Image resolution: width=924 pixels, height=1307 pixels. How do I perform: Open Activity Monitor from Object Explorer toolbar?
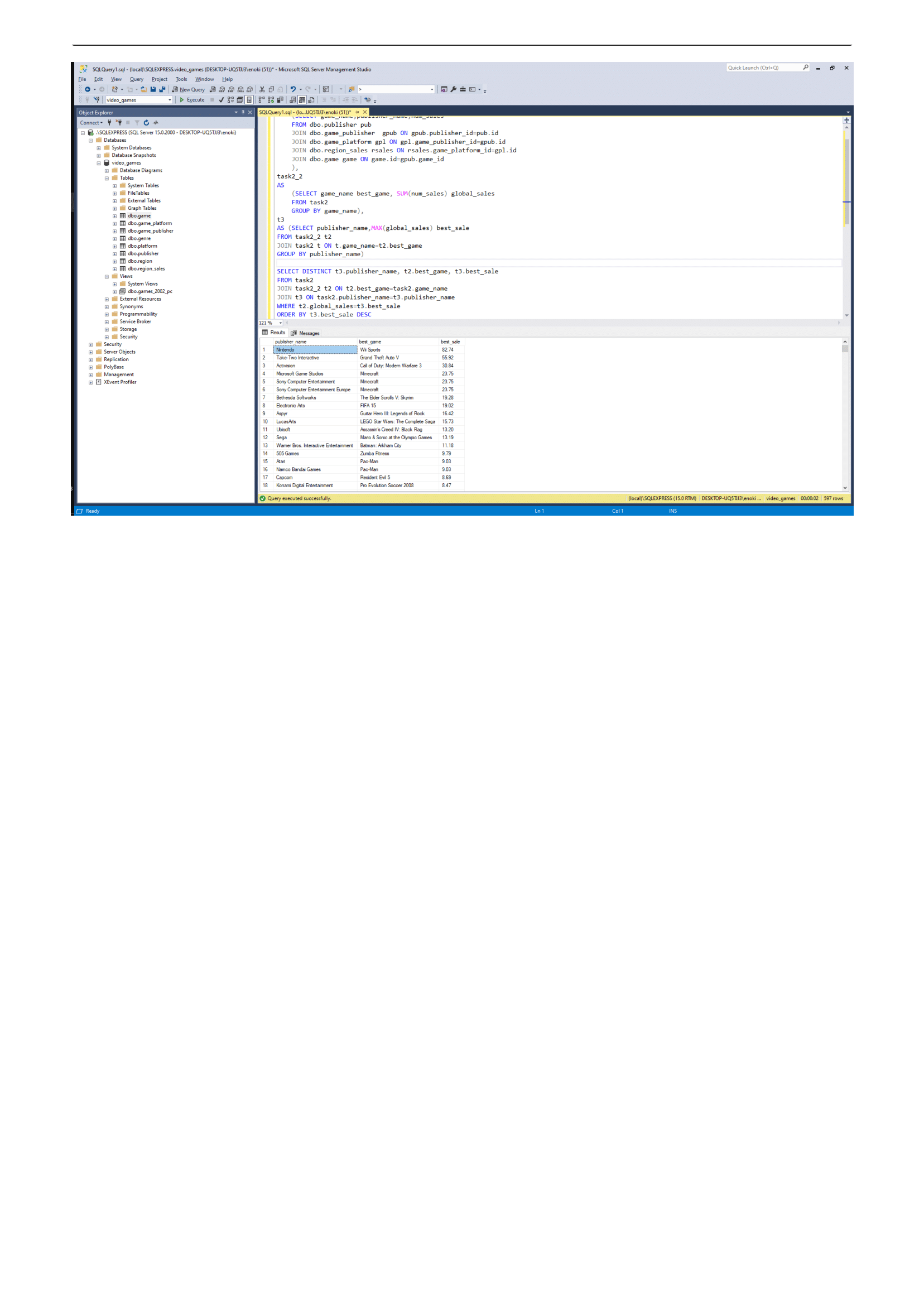tap(156, 123)
